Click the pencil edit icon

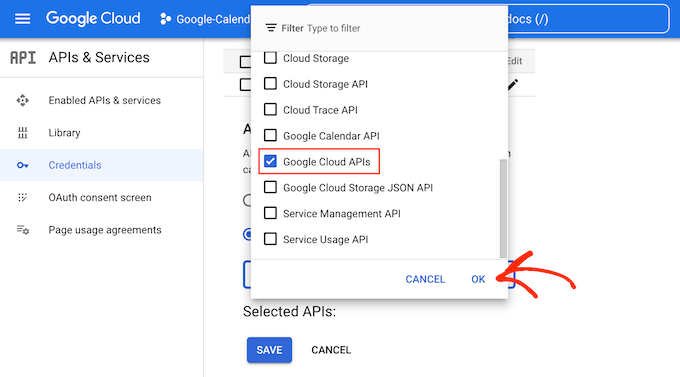point(513,85)
